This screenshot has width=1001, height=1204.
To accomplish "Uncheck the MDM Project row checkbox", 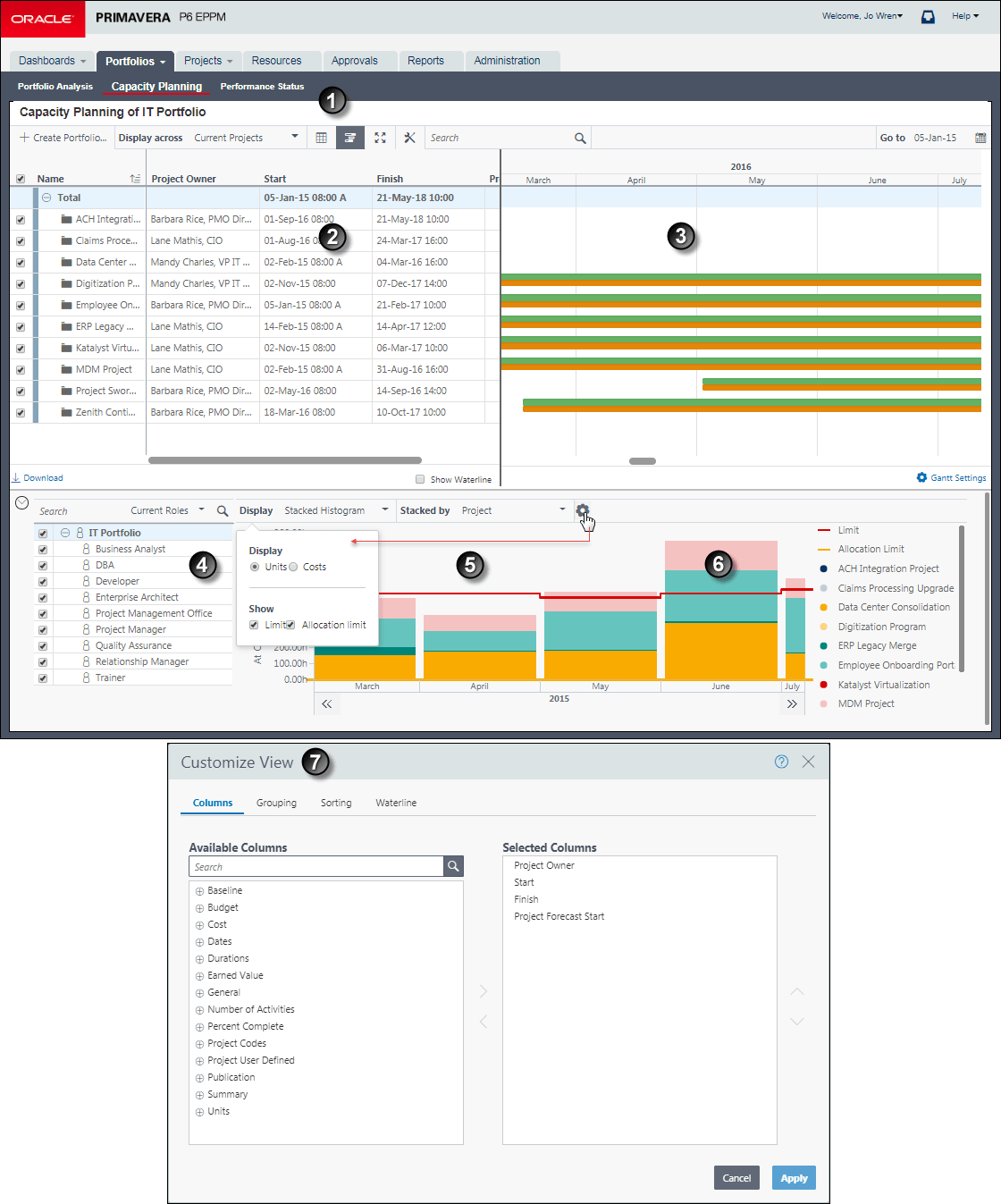I will point(21,370).
